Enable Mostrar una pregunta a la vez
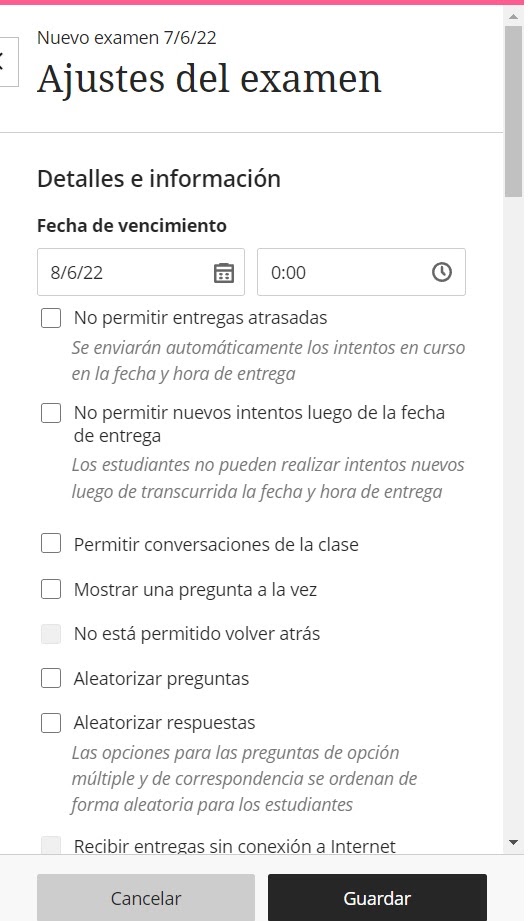Screen dimensions: 528x921 tap(51, 589)
